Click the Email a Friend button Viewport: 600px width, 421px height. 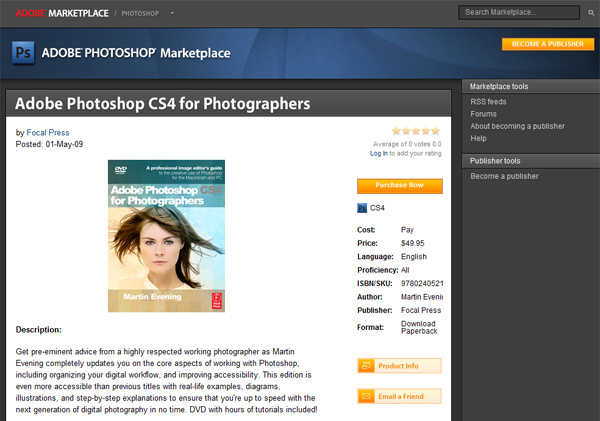pyautogui.click(x=399, y=396)
